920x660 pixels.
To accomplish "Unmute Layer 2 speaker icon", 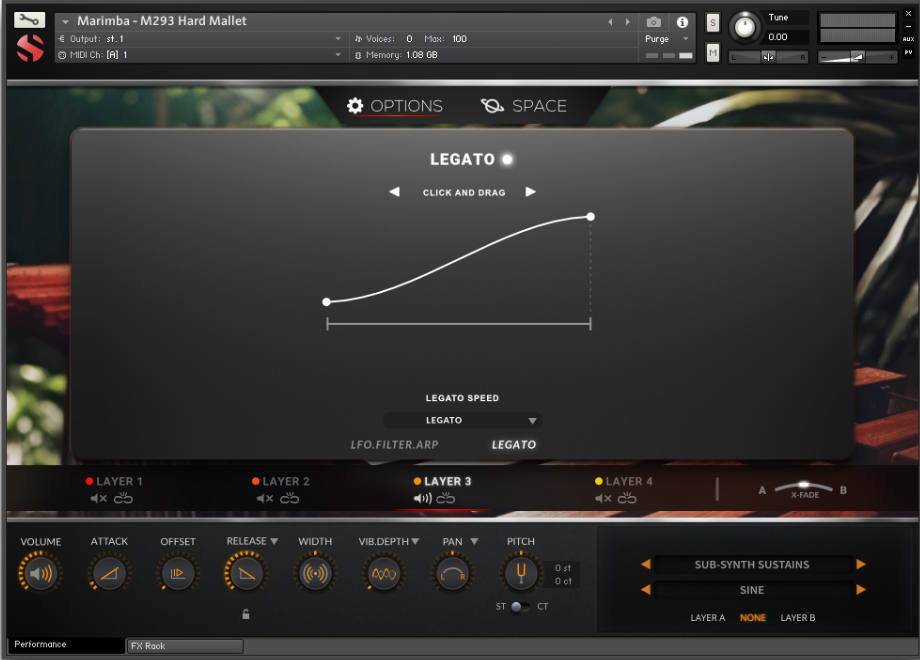I will (x=264, y=498).
